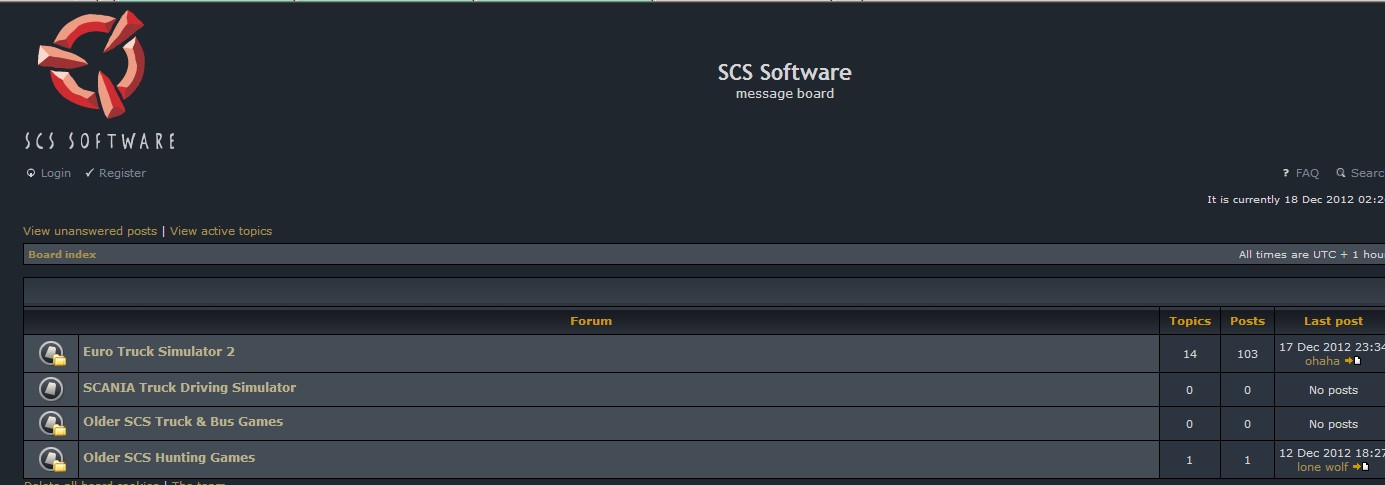View unanswered posts
Screen dimensions: 1385x485
tap(90, 231)
